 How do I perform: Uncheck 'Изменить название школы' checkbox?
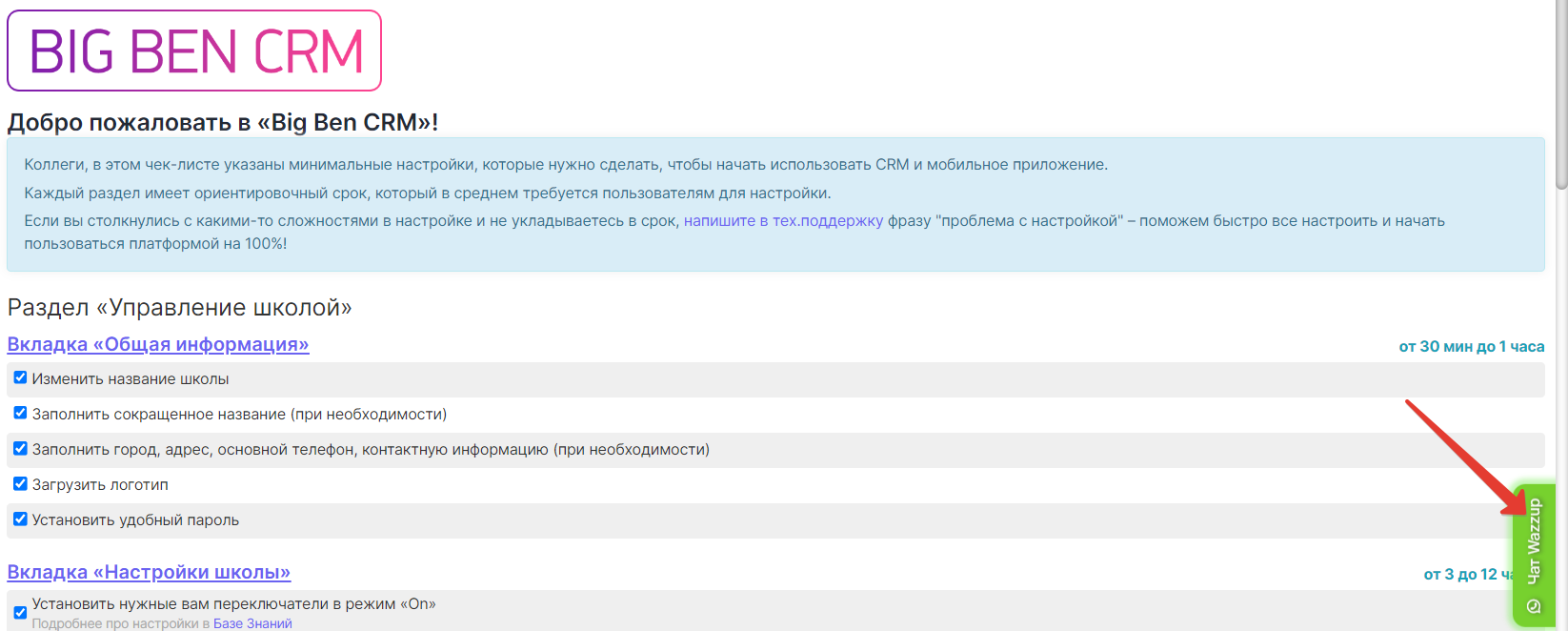[x=20, y=377]
